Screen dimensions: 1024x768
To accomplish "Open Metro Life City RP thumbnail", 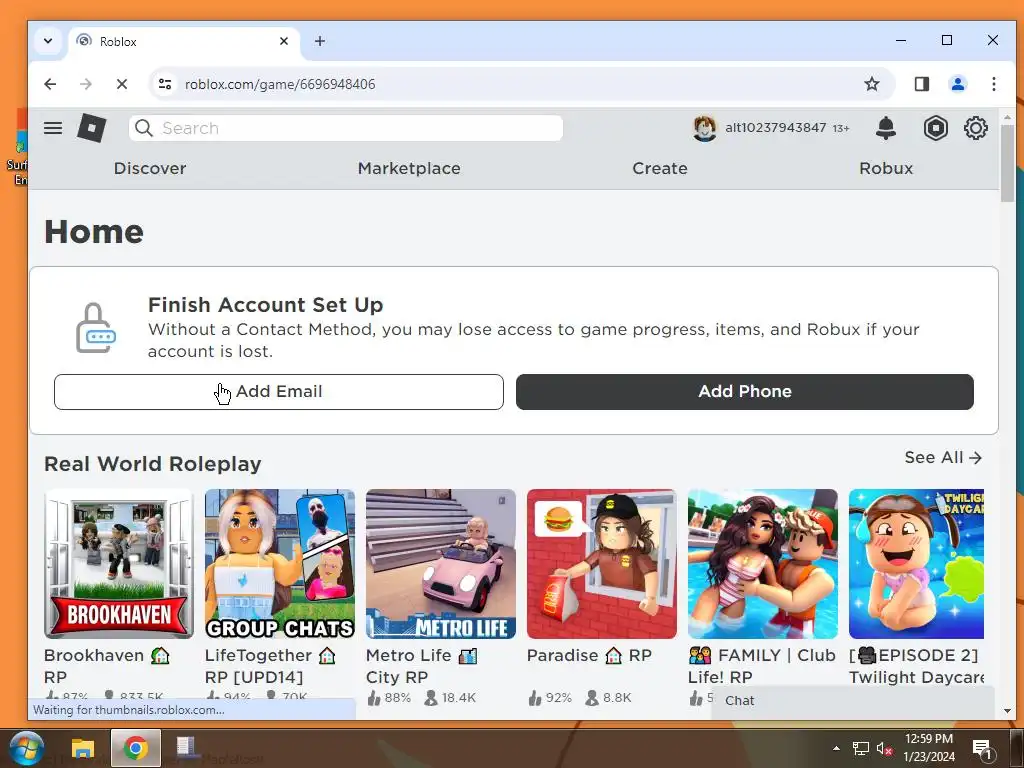I will [x=441, y=564].
